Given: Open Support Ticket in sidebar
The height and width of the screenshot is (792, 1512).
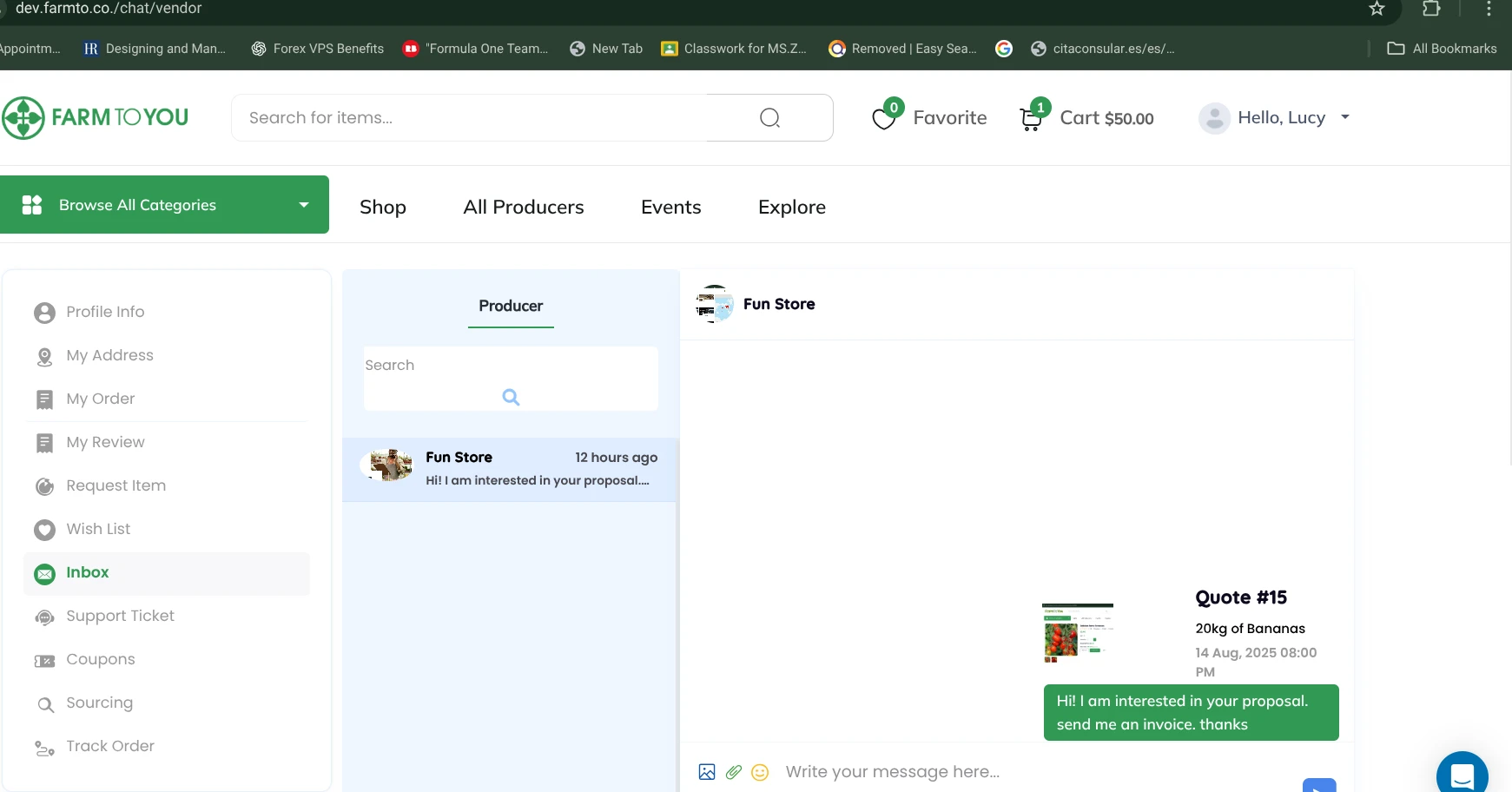Looking at the screenshot, I should [120, 616].
